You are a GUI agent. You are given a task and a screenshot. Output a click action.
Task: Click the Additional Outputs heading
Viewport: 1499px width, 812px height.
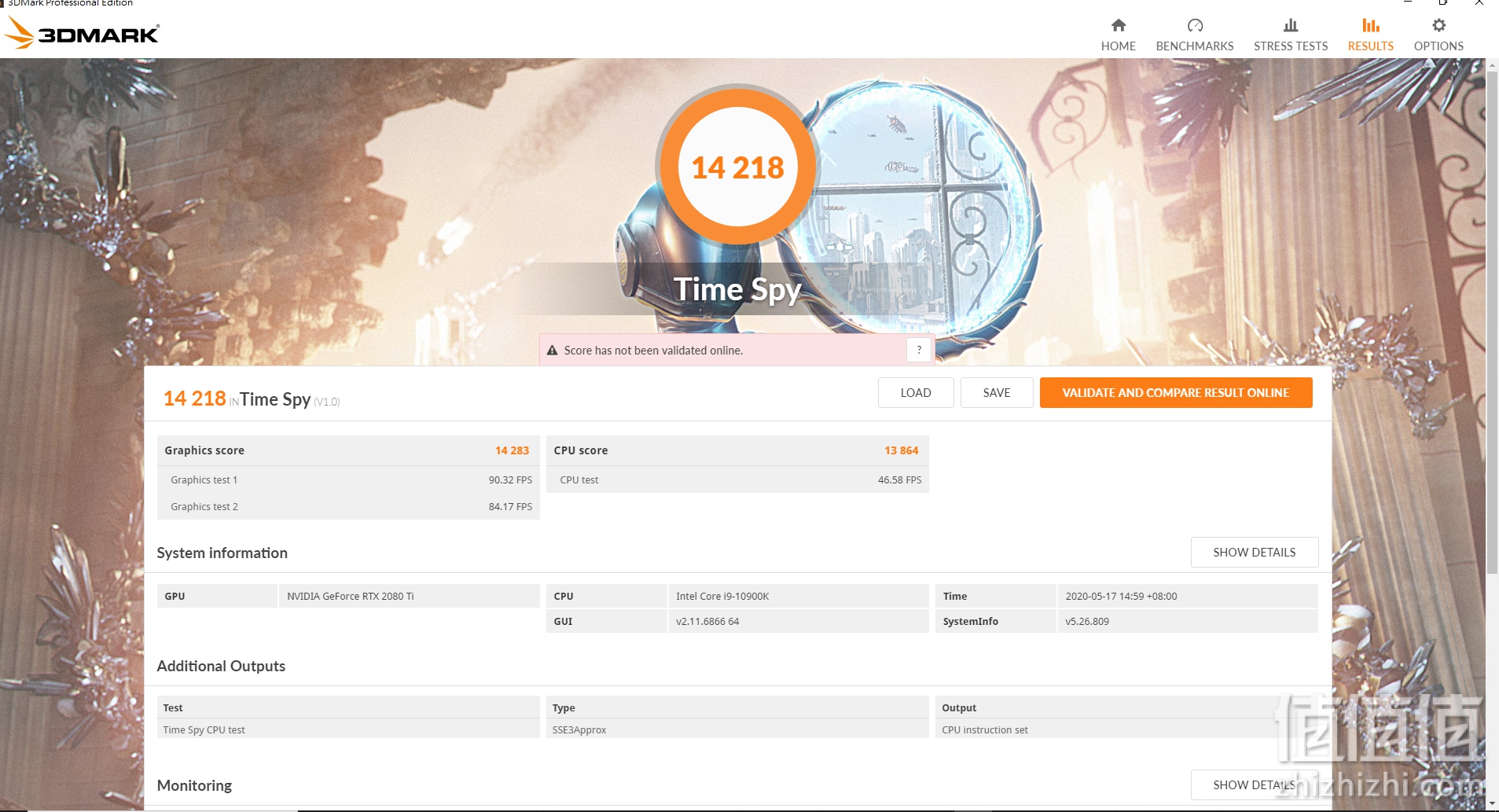(x=221, y=666)
